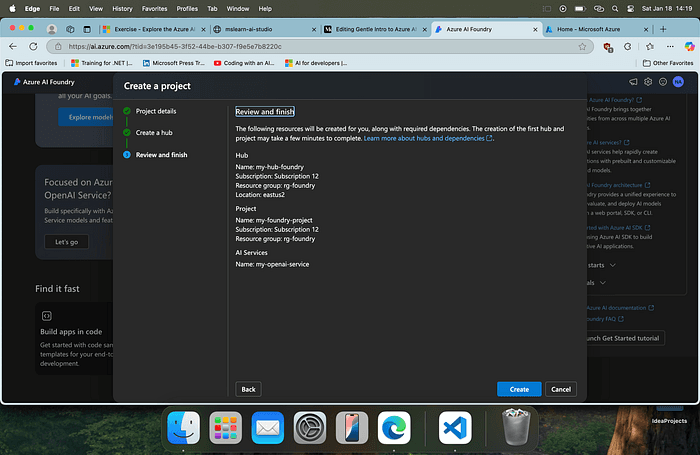Click the Create button
The width and height of the screenshot is (700, 455).
coord(519,389)
